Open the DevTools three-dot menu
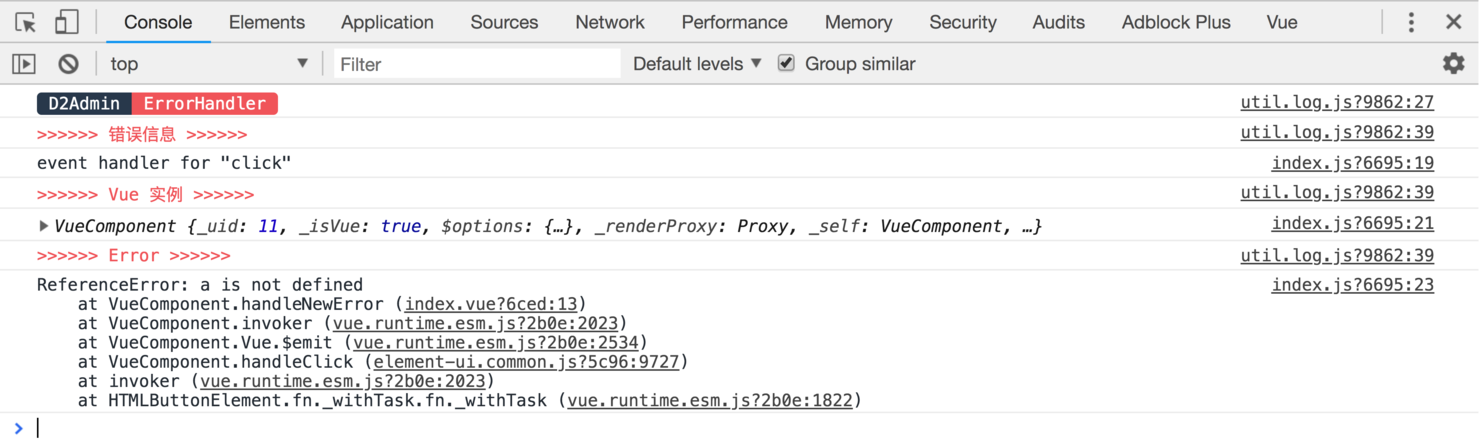1480x444 pixels. pyautogui.click(x=1411, y=22)
